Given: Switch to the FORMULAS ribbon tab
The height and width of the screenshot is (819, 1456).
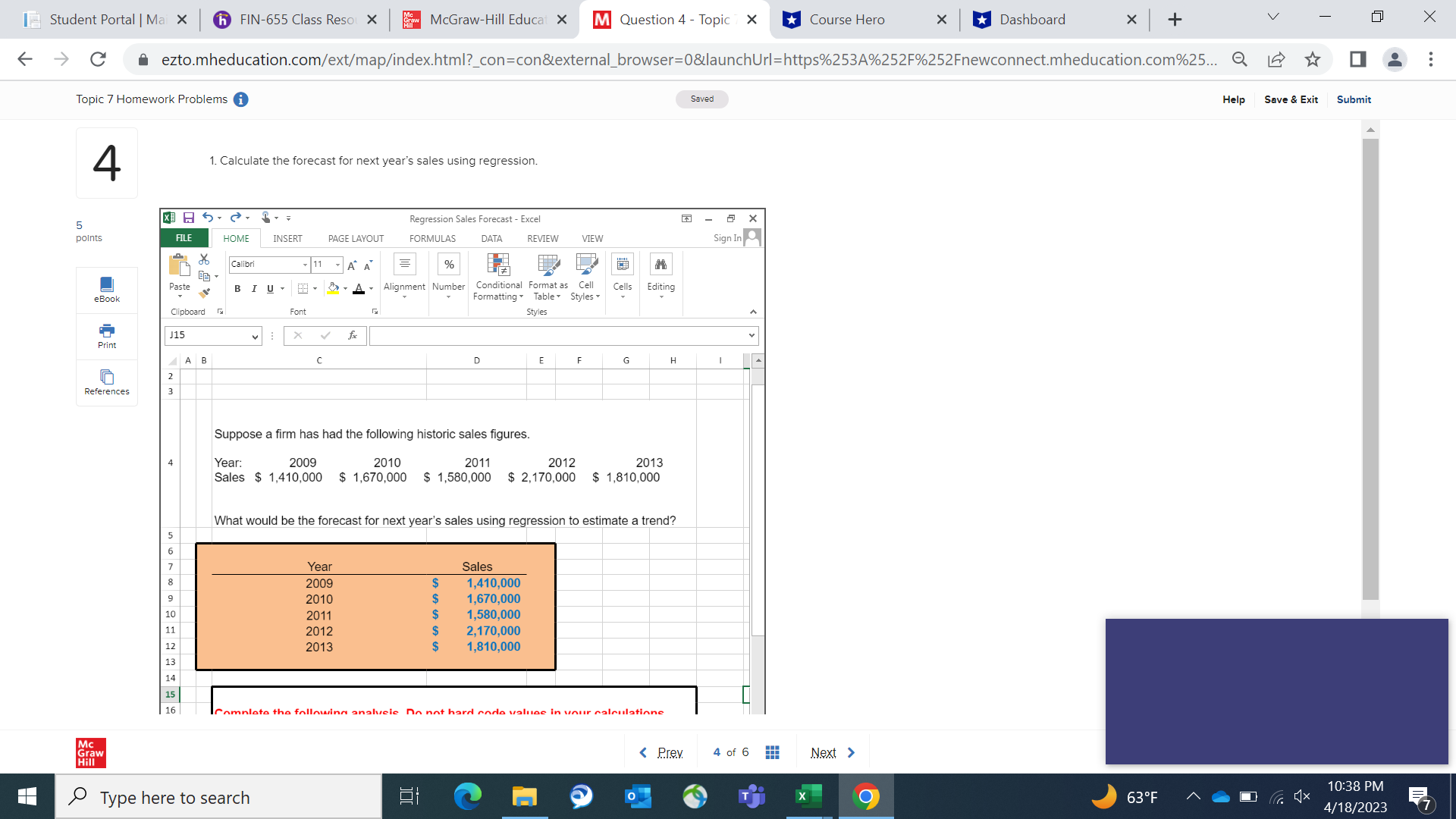Looking at the screenshot, I should 432,238.
